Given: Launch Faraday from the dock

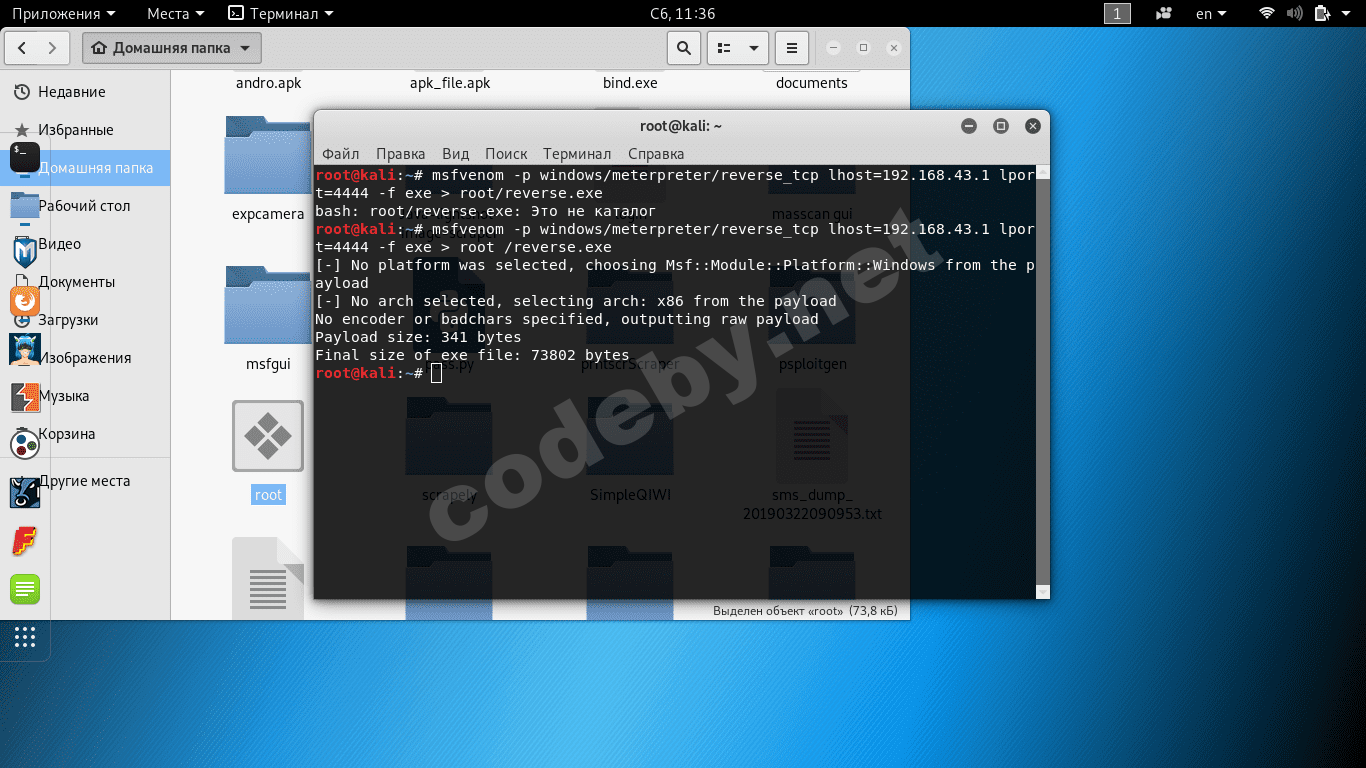Looking at the screenshot, I should 25,541.
